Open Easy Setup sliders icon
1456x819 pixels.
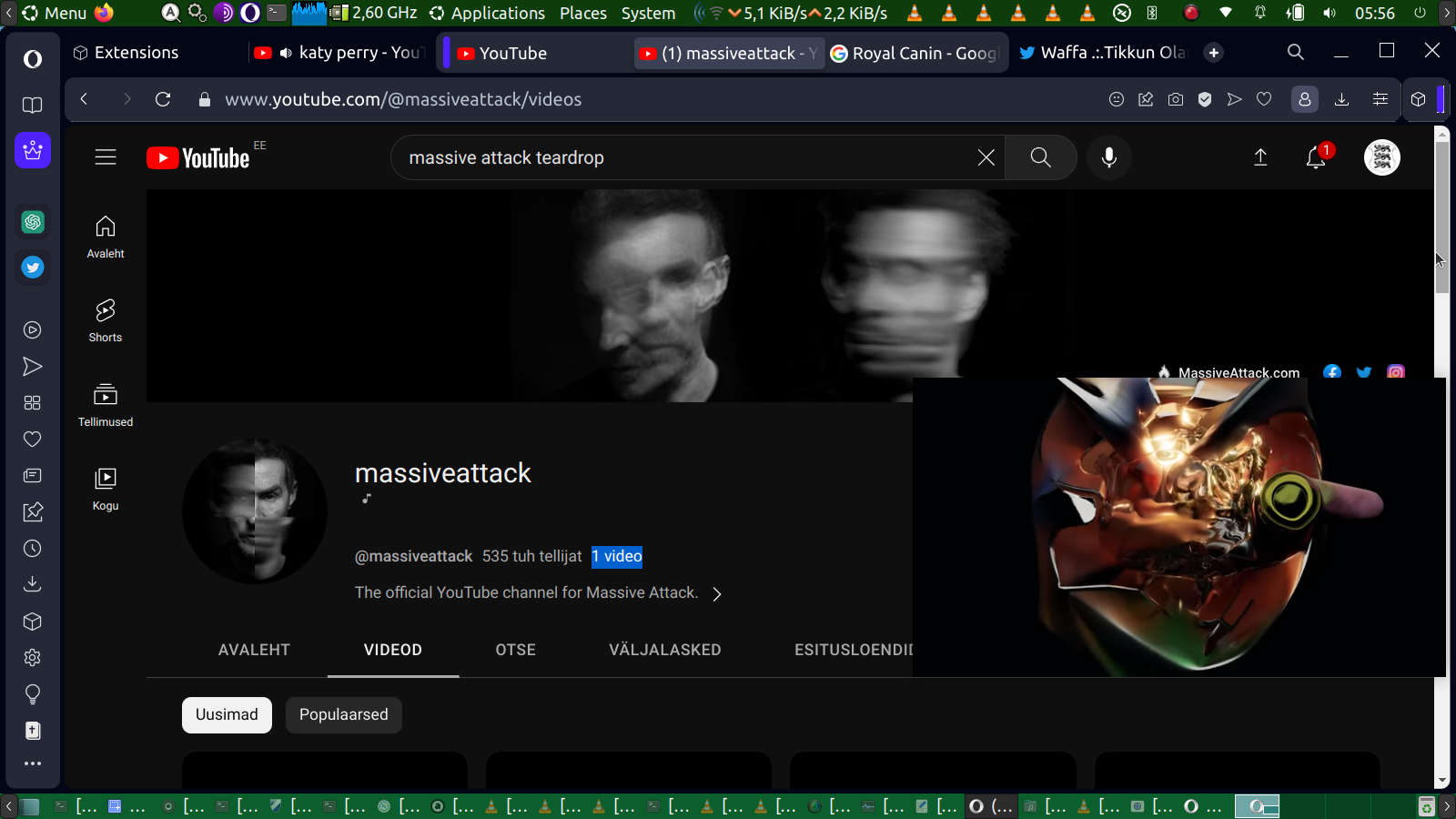[x=1380, y=99]
